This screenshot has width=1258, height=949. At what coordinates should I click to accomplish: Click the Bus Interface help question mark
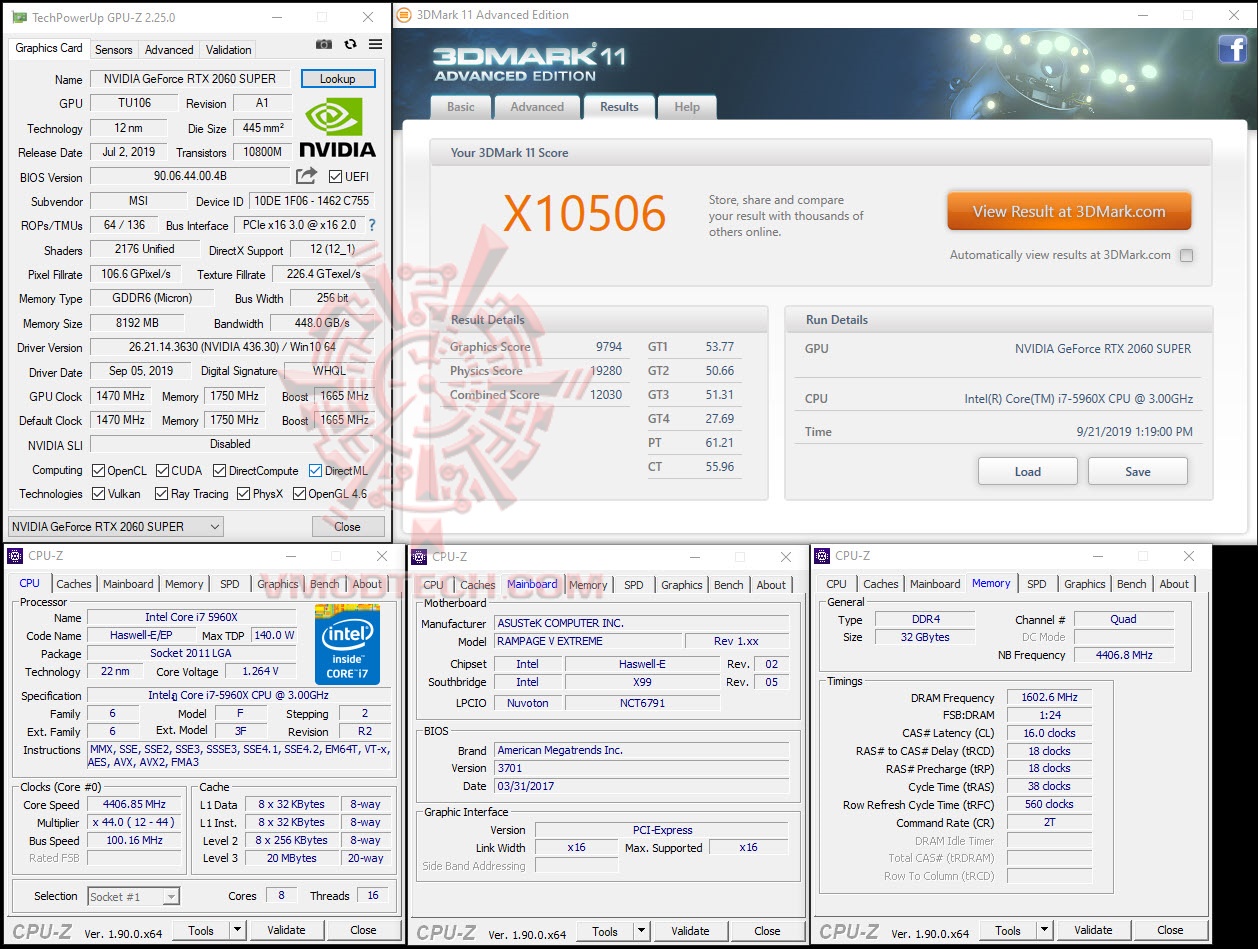[x=371, y=225]
